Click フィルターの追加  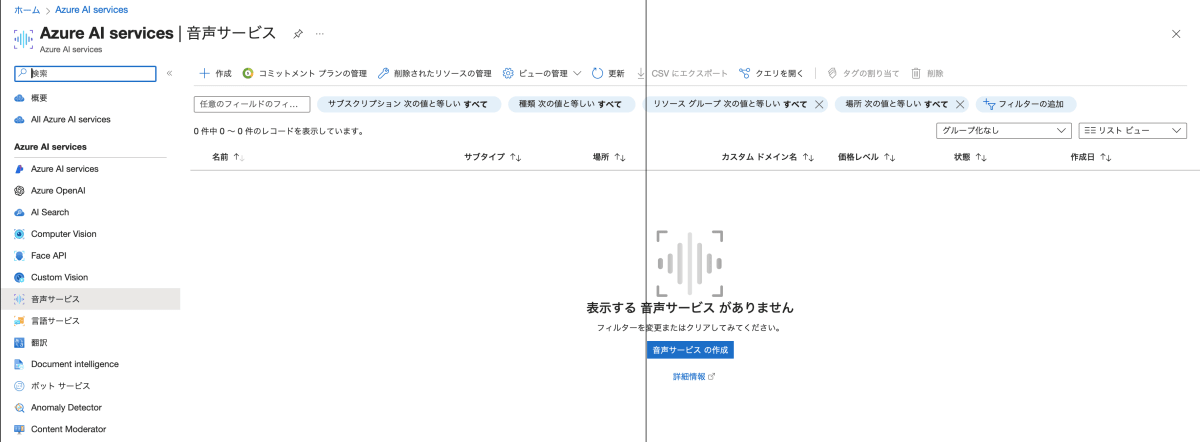[1026, 104]
